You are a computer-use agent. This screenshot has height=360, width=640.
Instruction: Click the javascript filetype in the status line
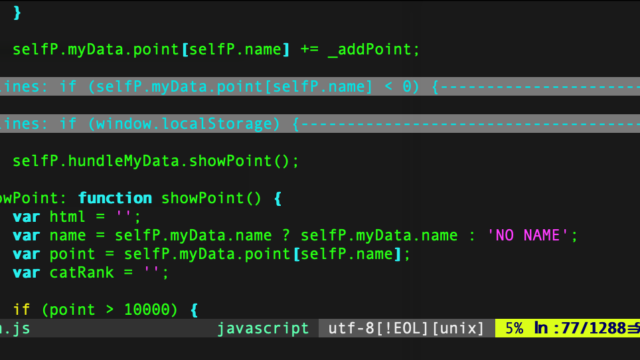[x=263, y=329]
